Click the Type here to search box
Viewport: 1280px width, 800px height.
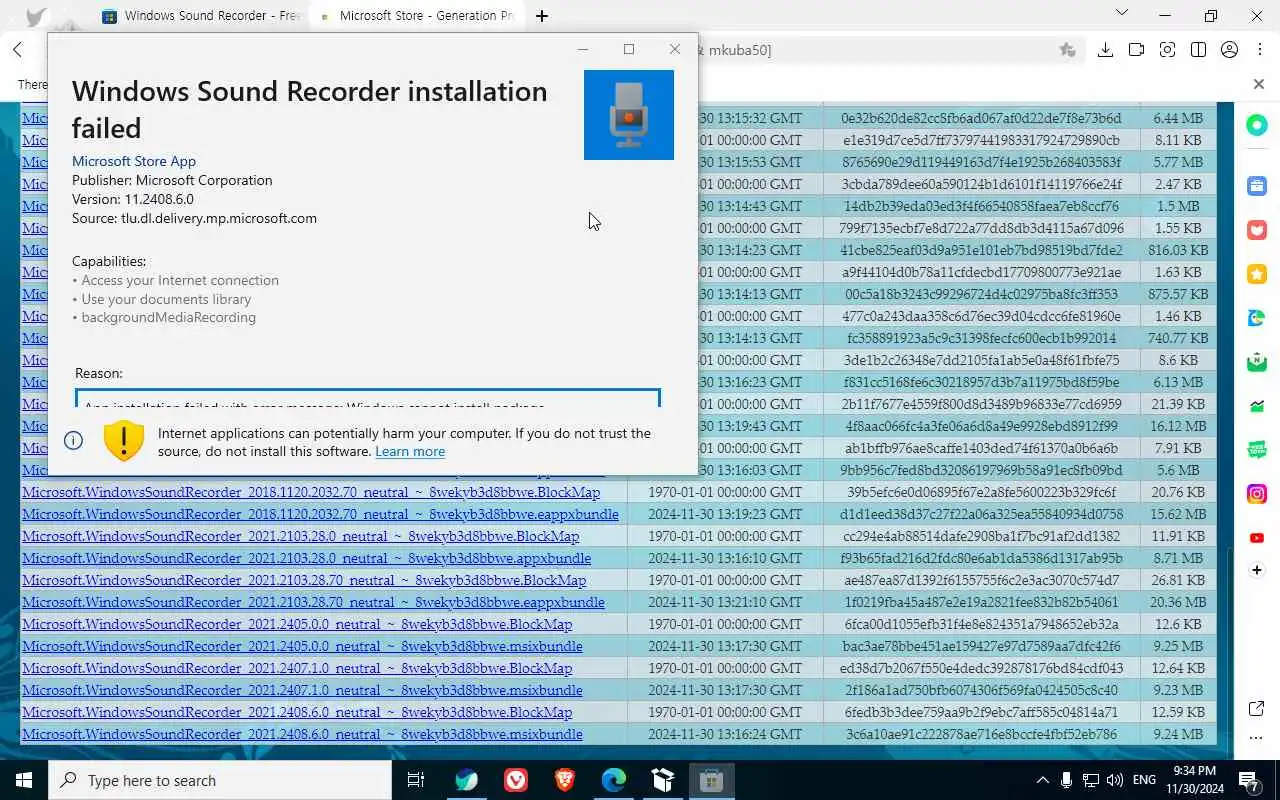(x=220, y=780)
